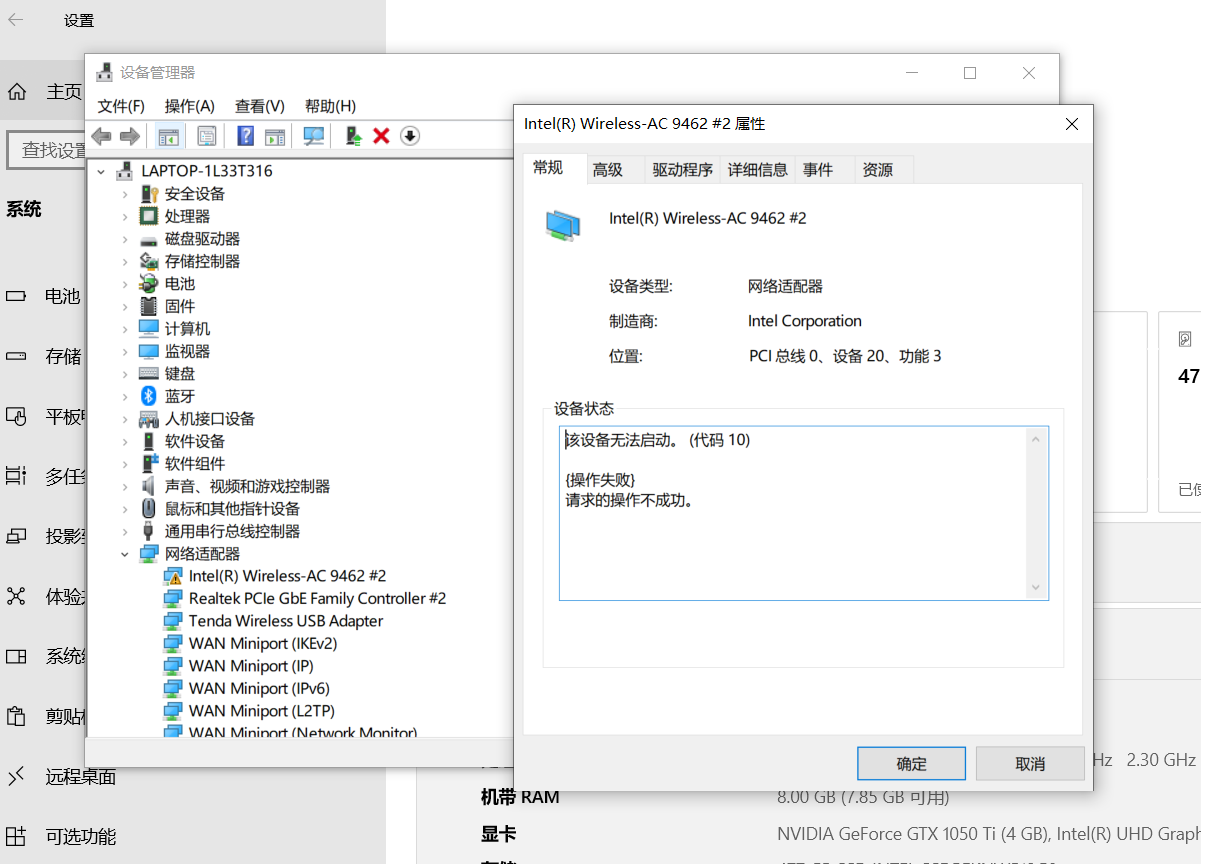Click the 主页 home icon in Settings
The width and height of the screenshot is (1206, 864).
[17, 92]
